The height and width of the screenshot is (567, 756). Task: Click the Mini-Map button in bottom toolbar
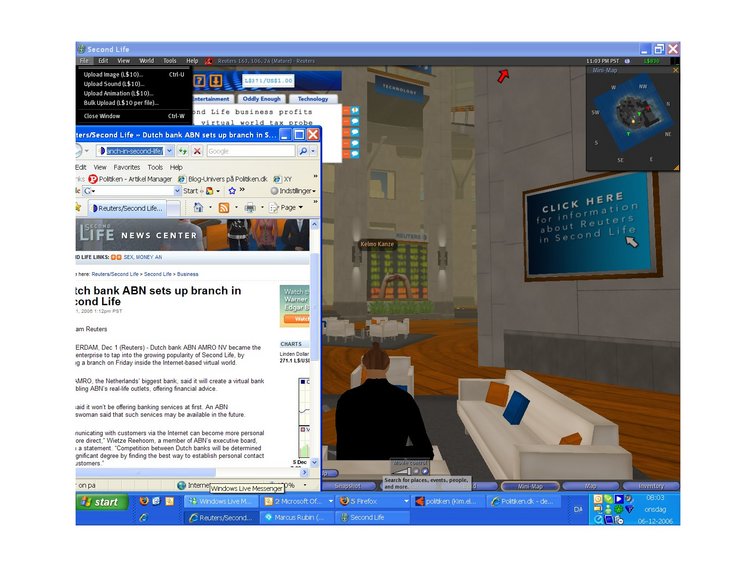pyautogui.click(x=530, y=486)
